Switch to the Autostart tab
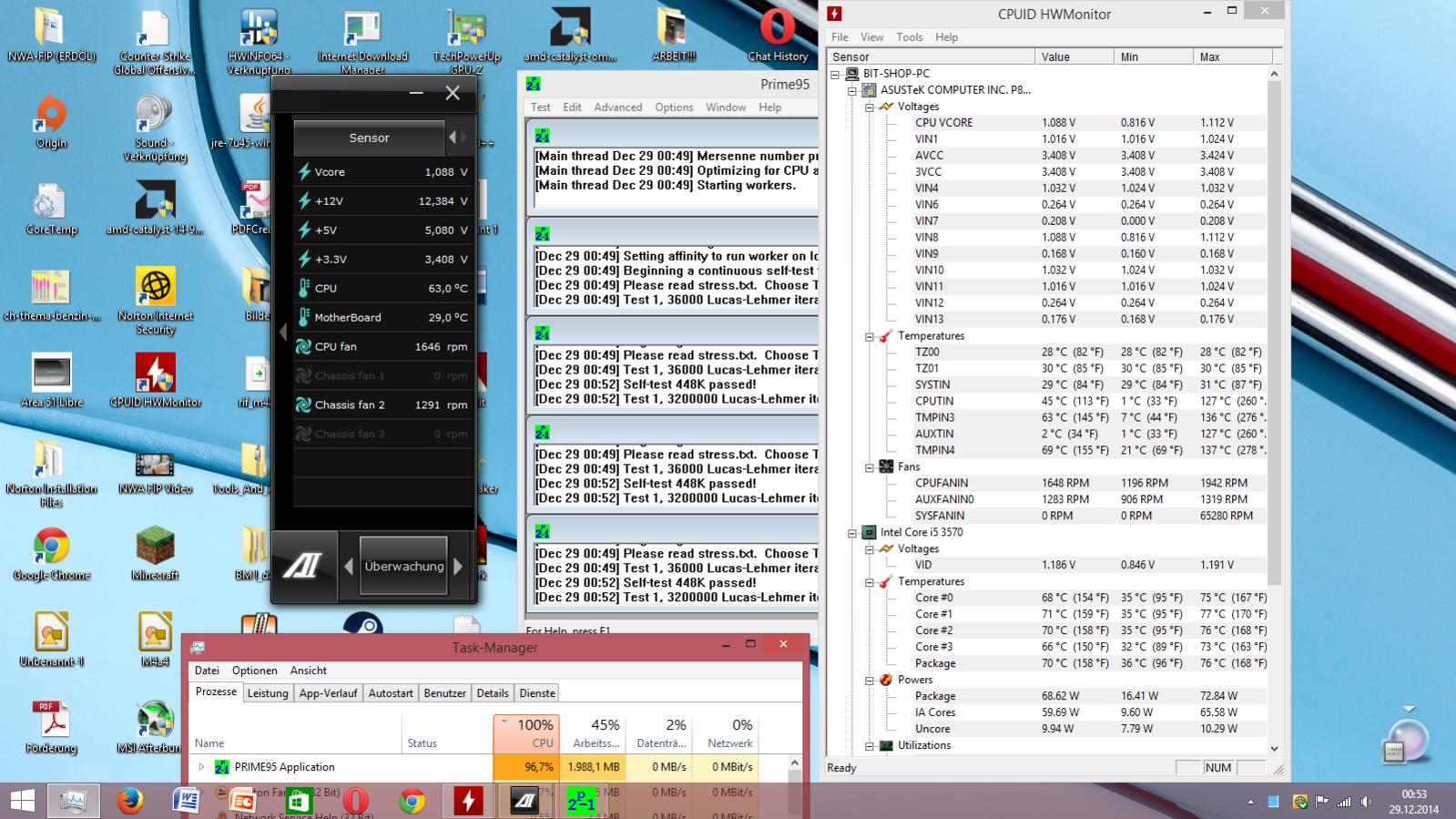The width and height of the screenshot is (1456, 819). tap(391, 693)
